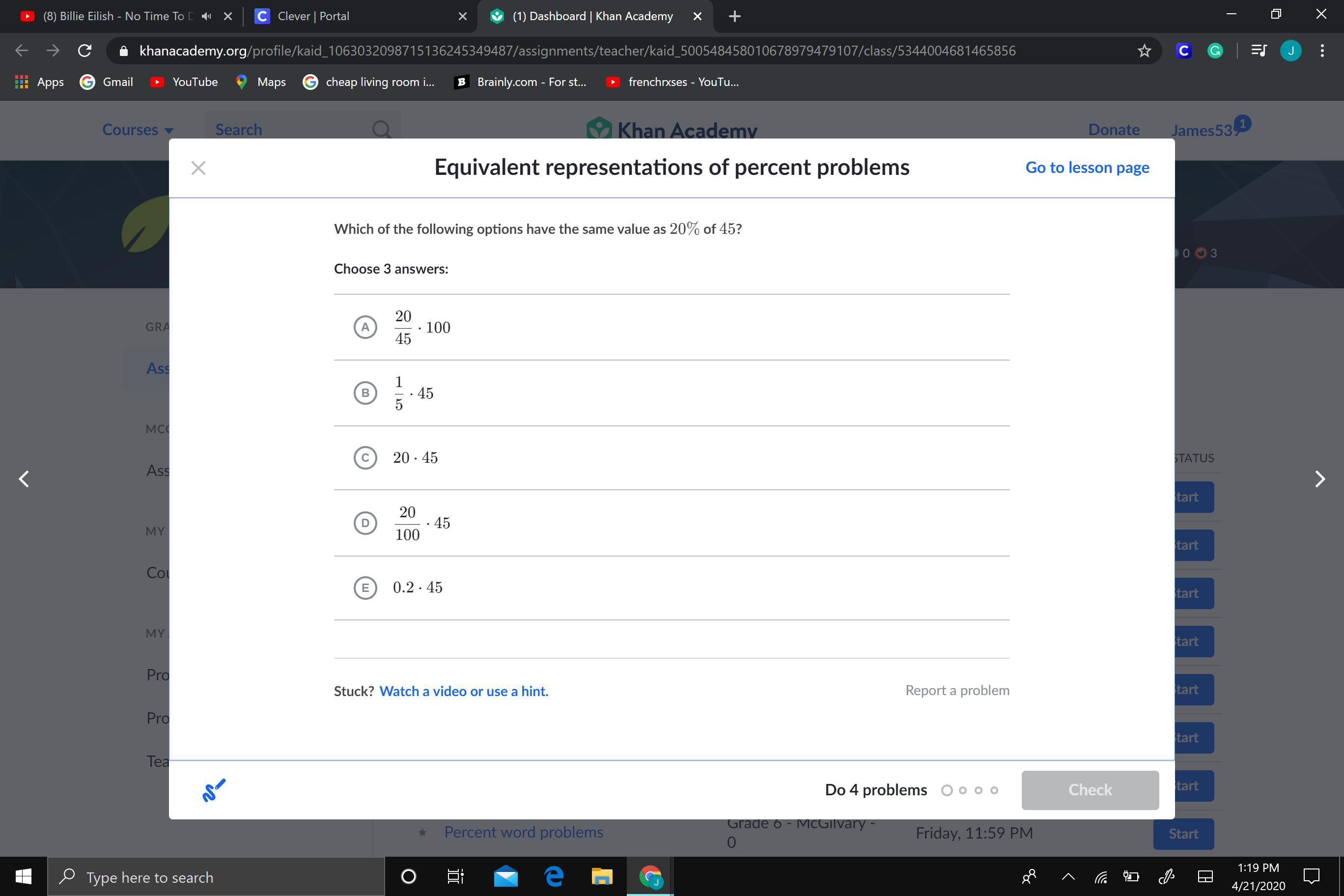Go to next assignment with right arrow

tap(1319, 479)
